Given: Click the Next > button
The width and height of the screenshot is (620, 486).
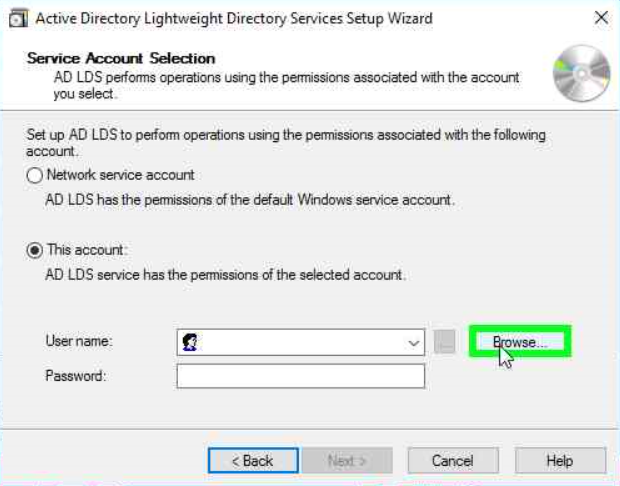Looking at the screenshot, I should coord(347,461).
